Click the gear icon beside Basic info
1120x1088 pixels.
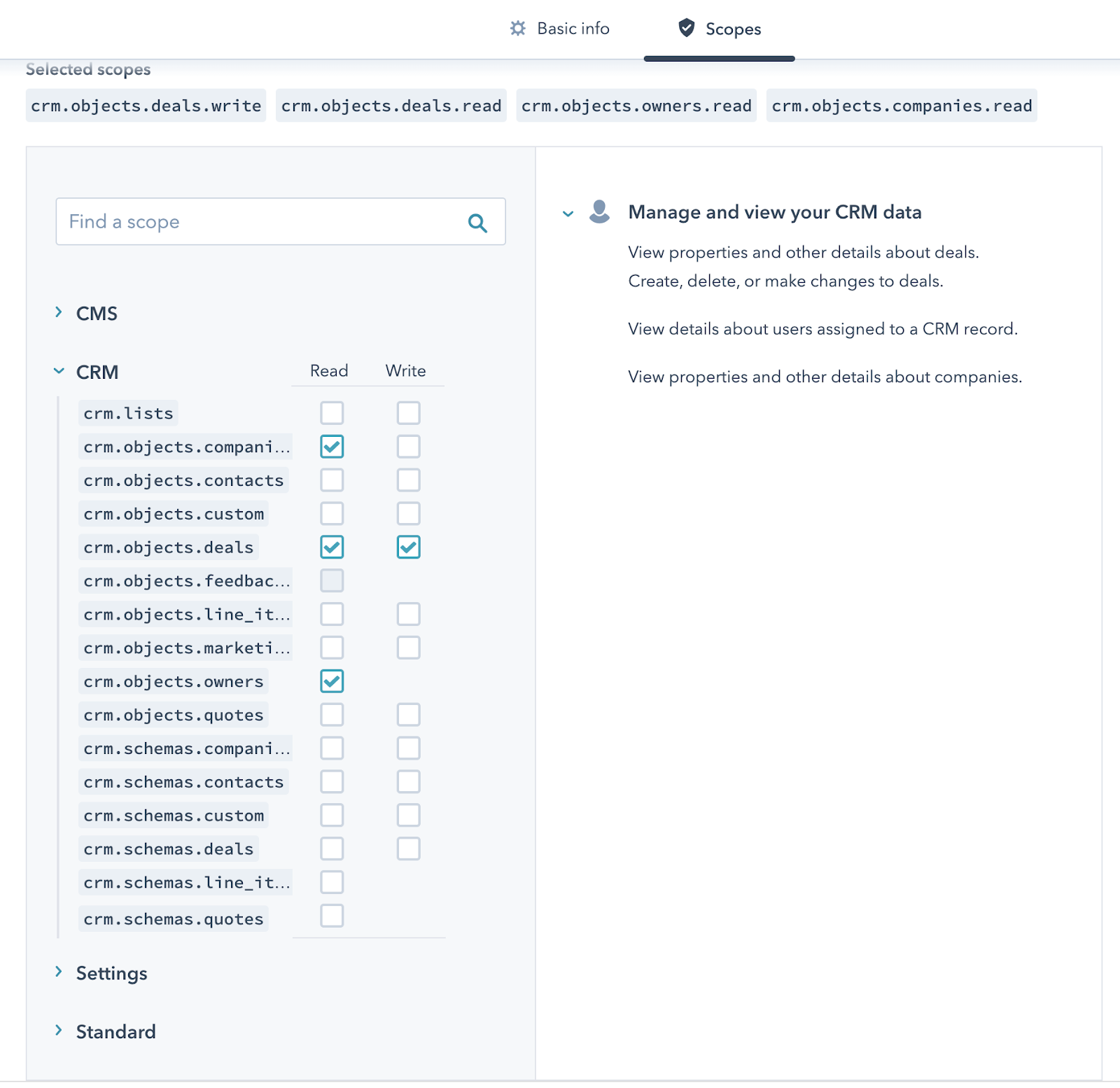[518, 28]
